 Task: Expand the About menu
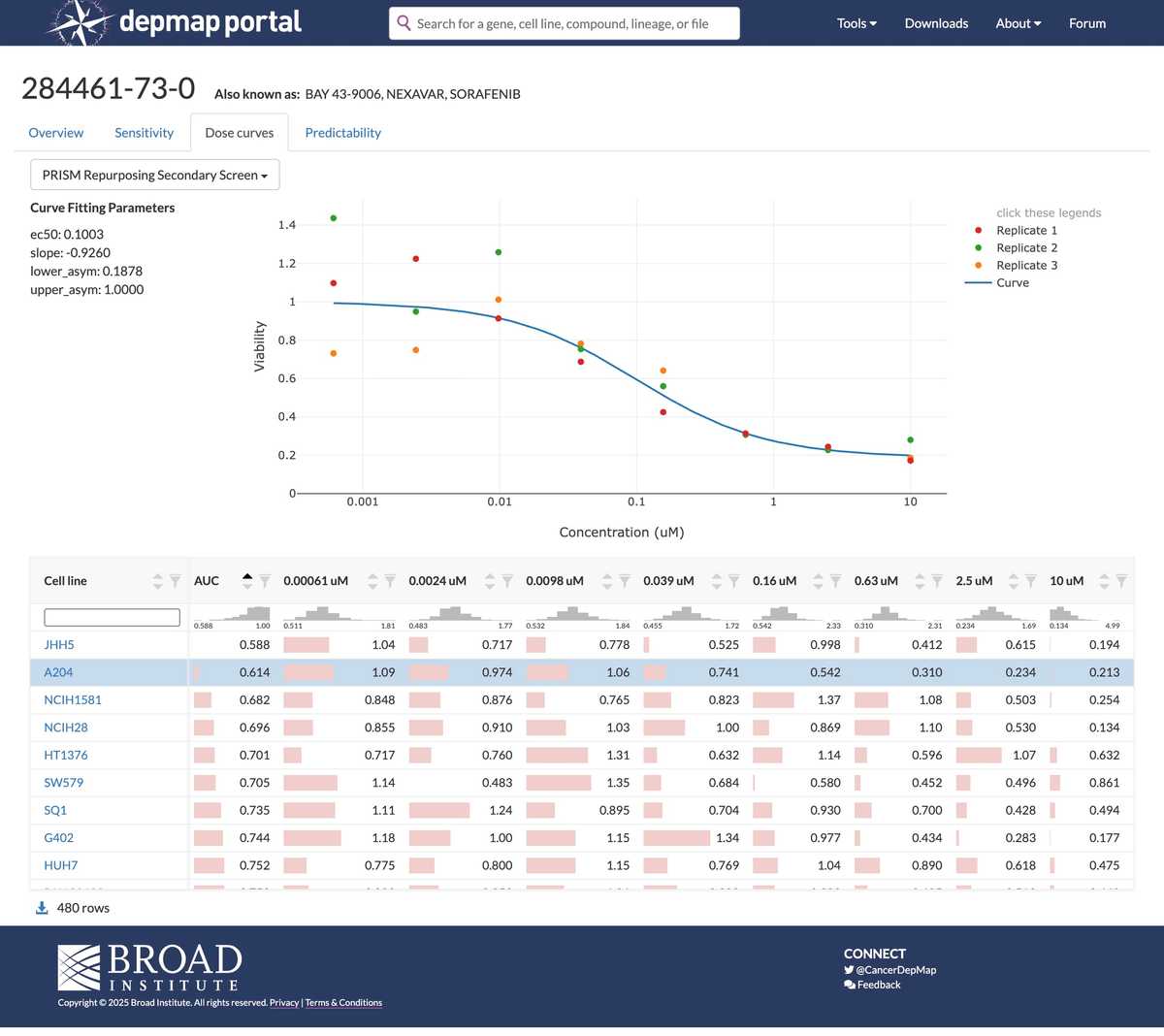coord(1018,22)
